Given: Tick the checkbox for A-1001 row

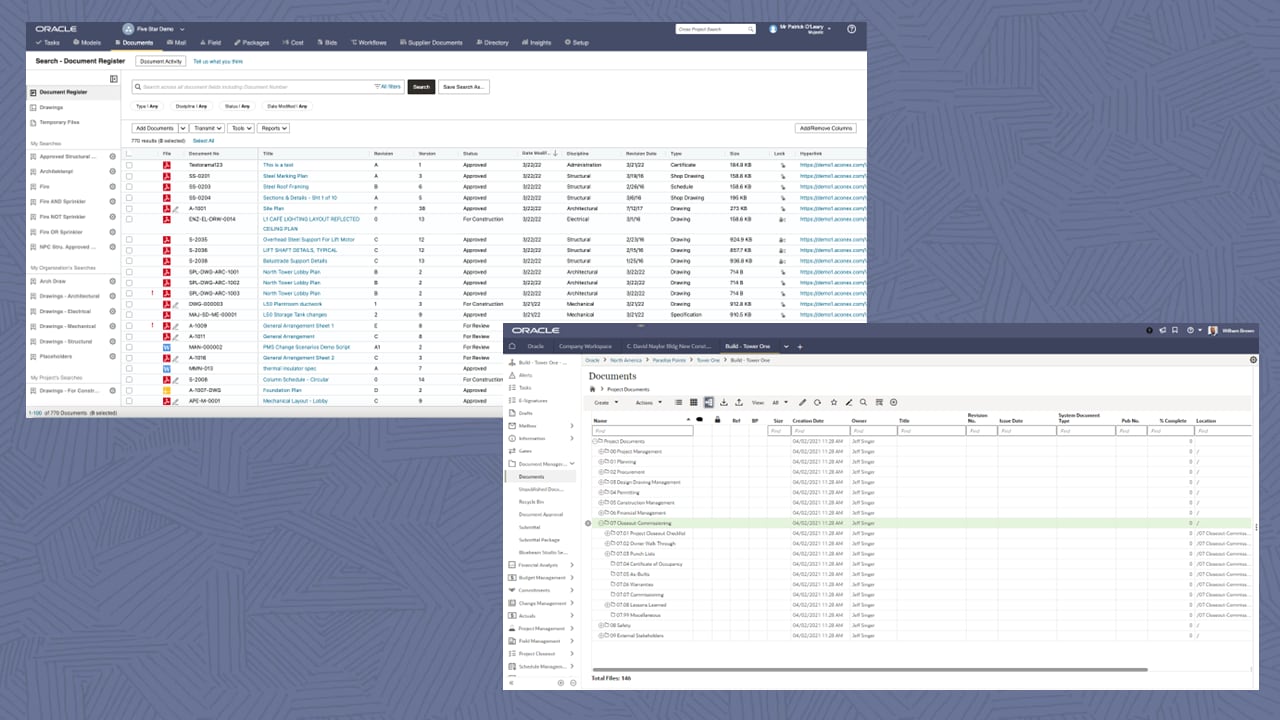Looking at the screenshot, I should point(129,208).
